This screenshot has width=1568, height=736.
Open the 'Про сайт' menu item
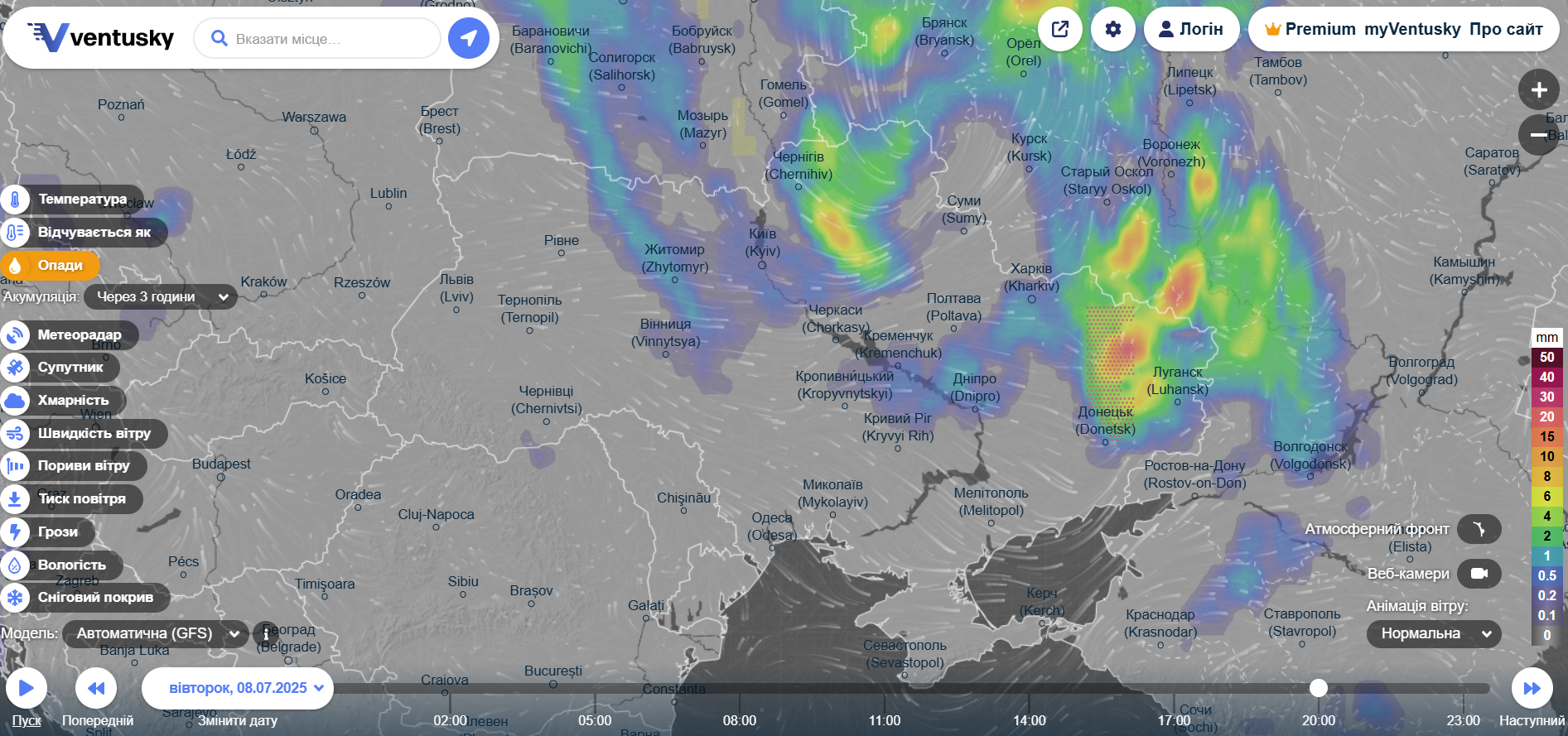tap(1506, 29)
